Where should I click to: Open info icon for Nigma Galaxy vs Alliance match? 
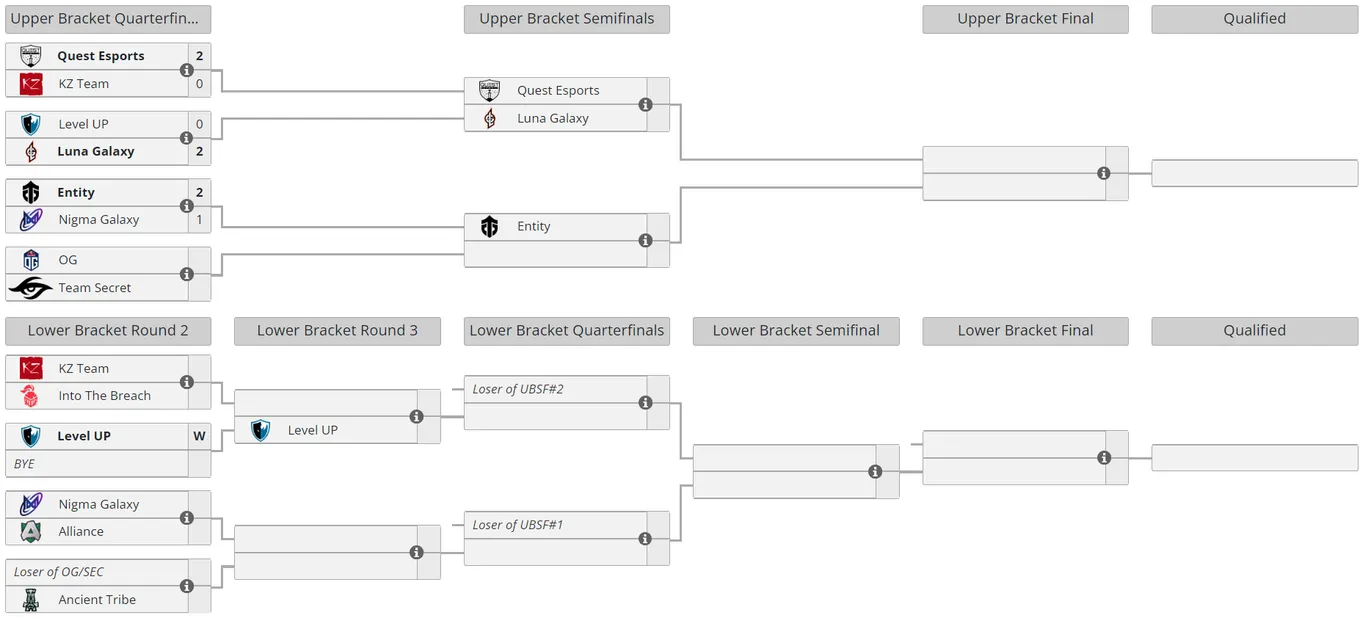186,518
